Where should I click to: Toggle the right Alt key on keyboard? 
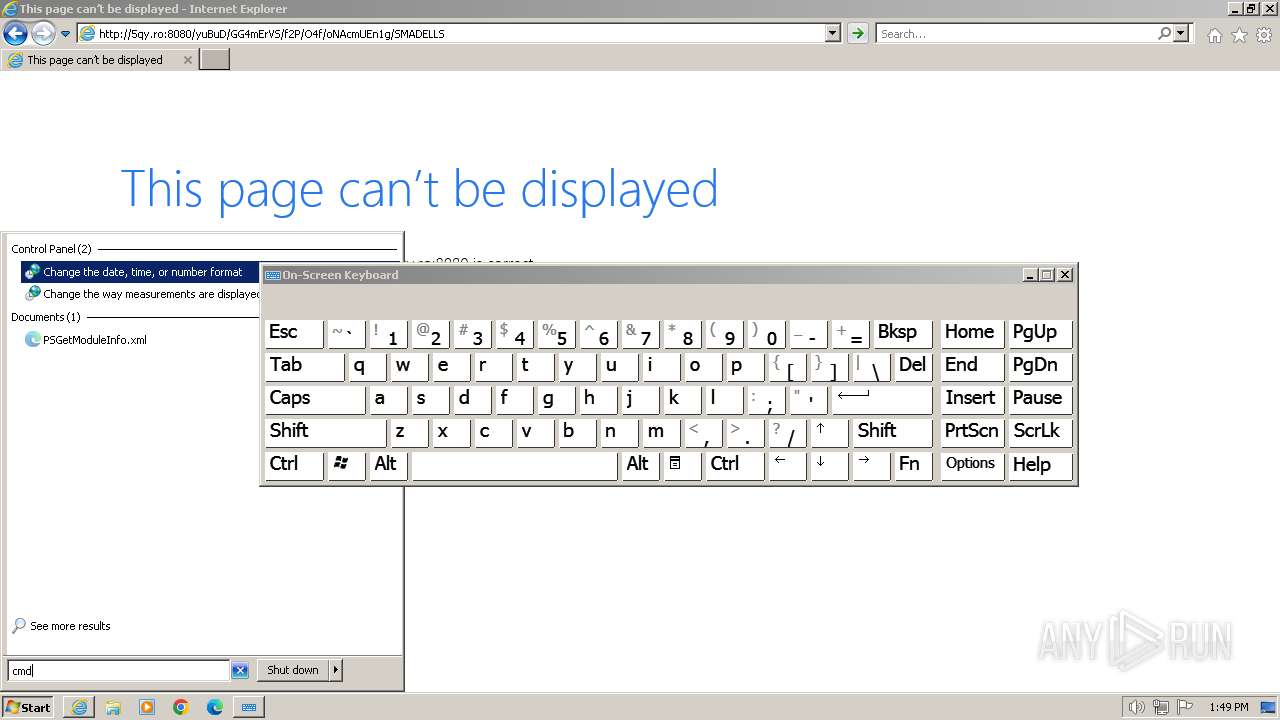[x=640, y=465]
